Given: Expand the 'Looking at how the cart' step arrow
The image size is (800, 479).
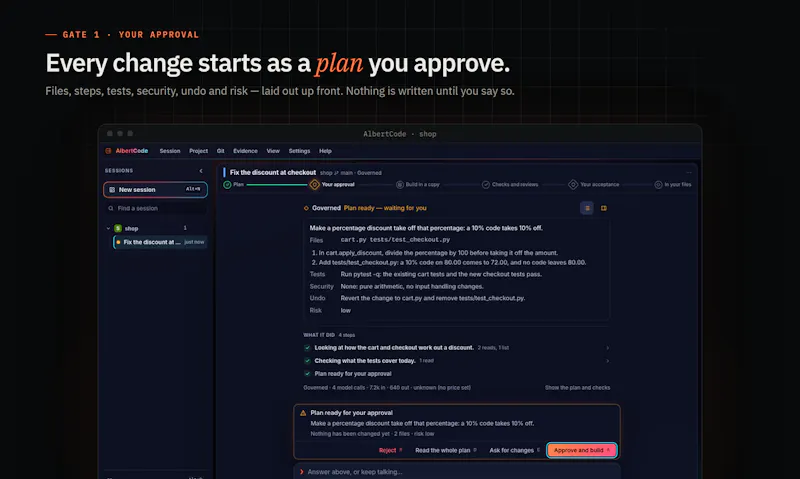Looking at the screenshot, I should coord(607,348).
